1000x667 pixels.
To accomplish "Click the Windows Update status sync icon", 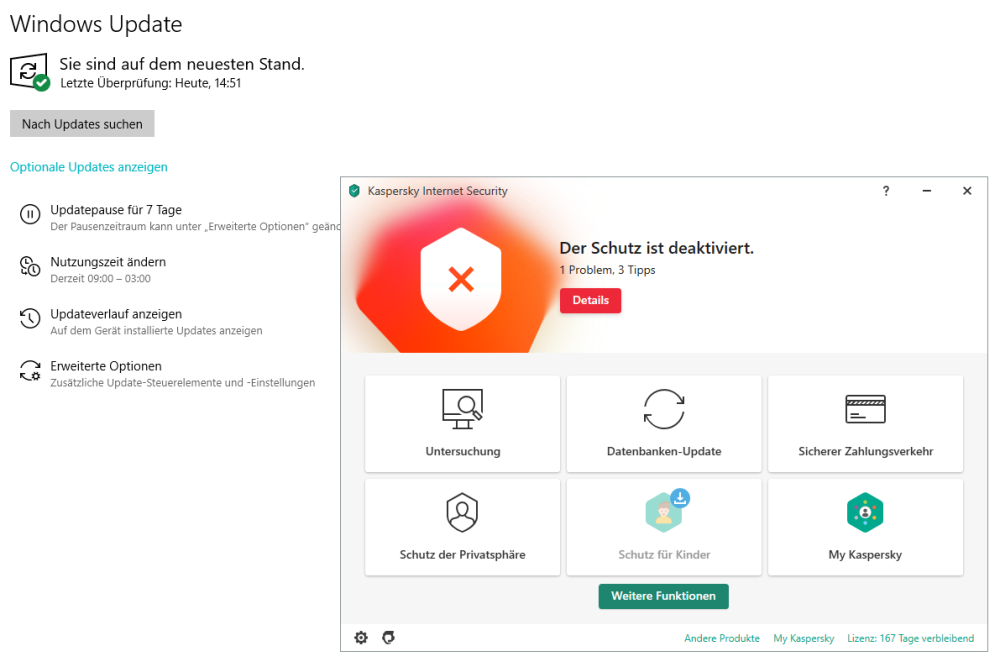I will pyautogui.click(x=29, y=71).
